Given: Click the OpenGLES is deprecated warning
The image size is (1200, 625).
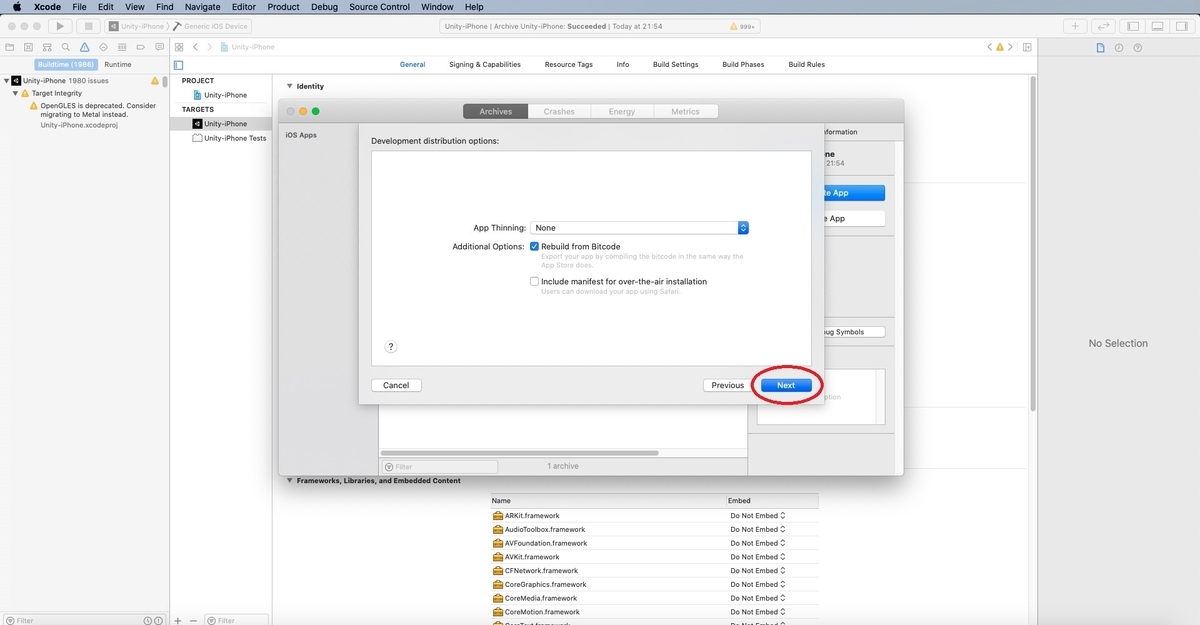Looking at the screenshot, I should click(98, 109).
